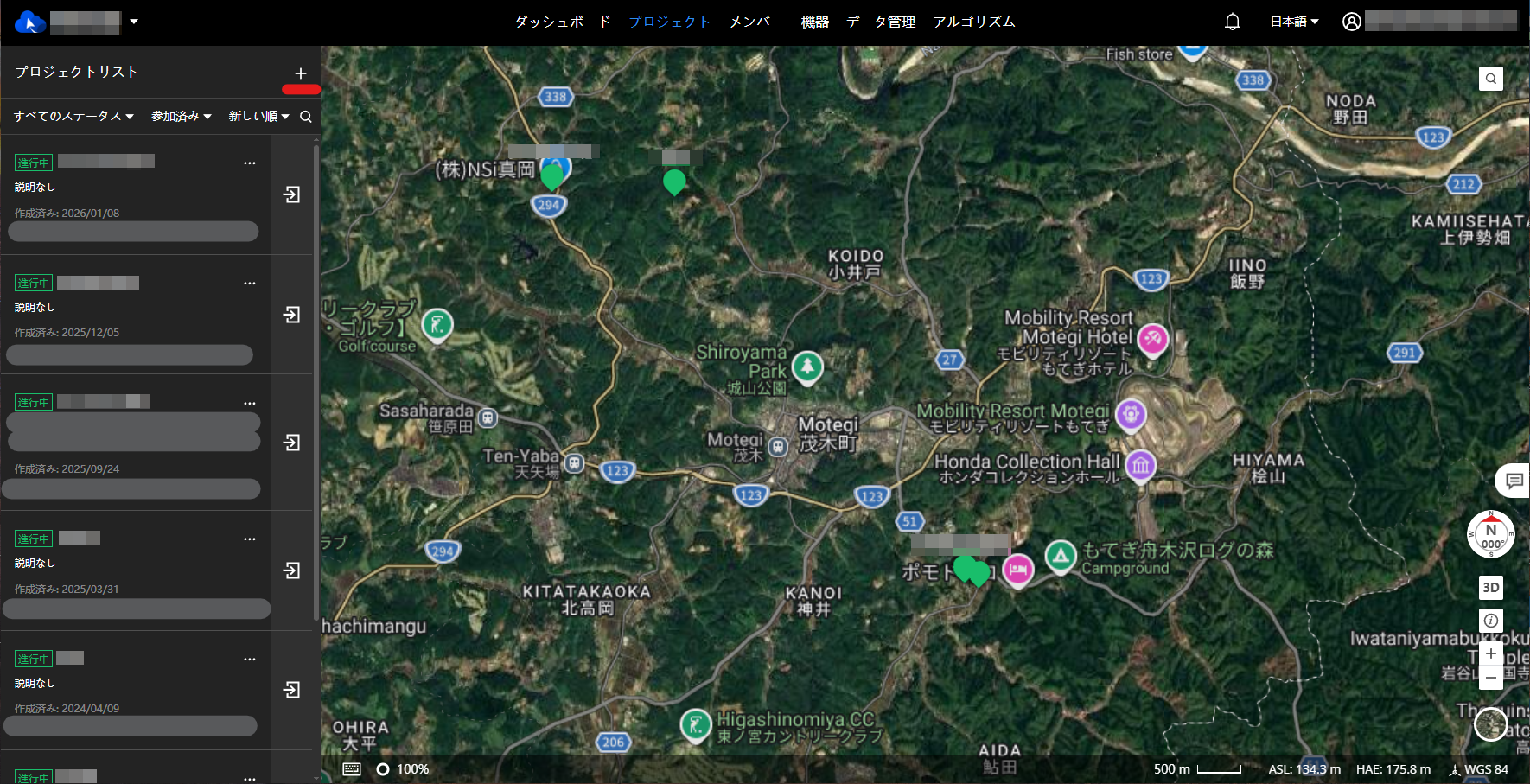Open the 新しい順 sort dropdown
1530x784 pixels.
(x=258, y=116)
